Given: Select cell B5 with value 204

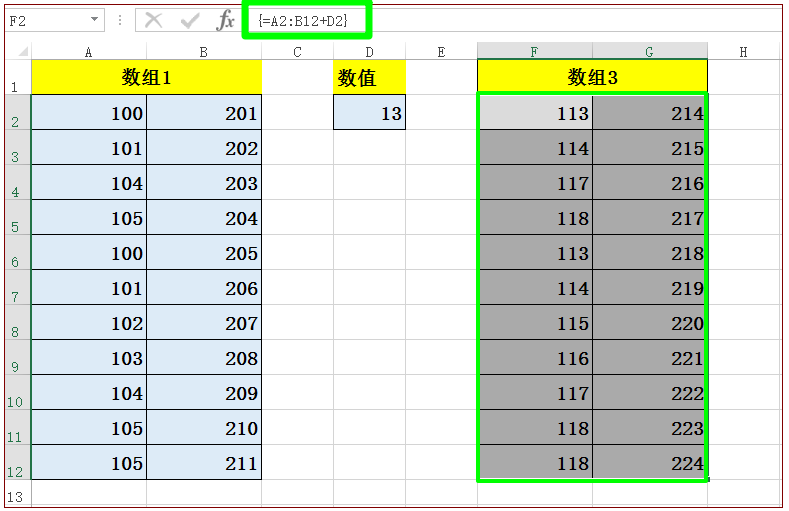Looking at the screenshot, I should point(204,217).
